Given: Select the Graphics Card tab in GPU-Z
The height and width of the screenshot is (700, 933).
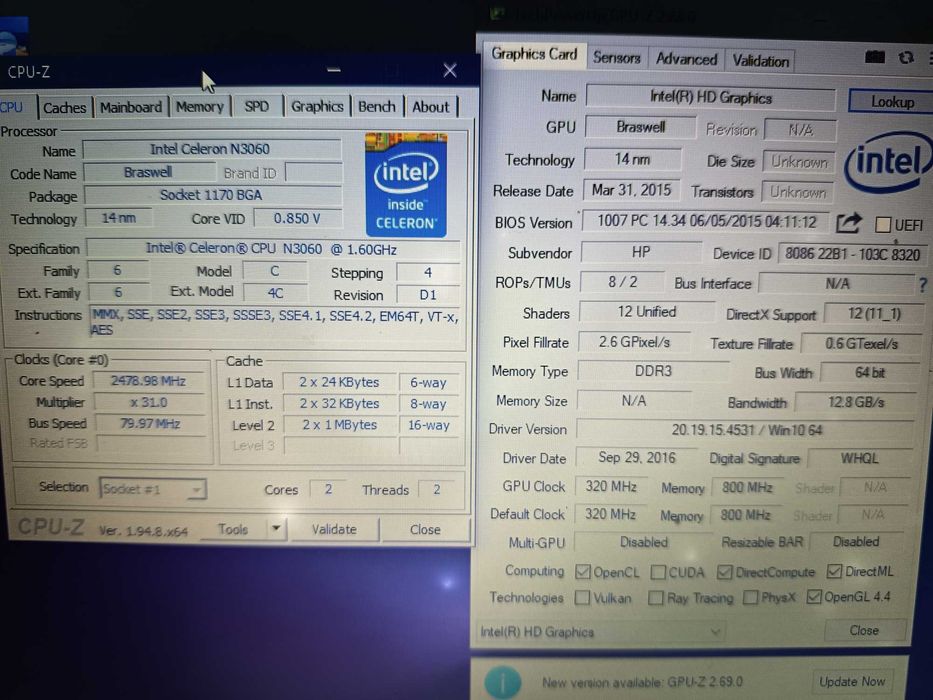Looking at the screenshot, I should point(534,54).
